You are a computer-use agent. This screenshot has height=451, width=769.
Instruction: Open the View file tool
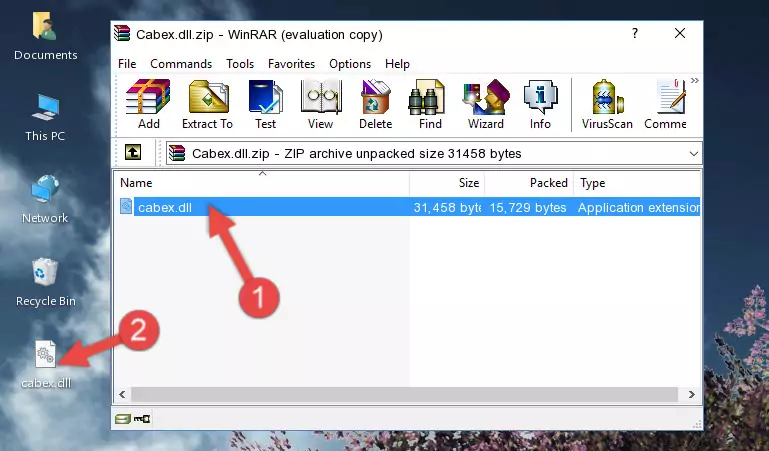pyautogui.click(x=321, y=104)
